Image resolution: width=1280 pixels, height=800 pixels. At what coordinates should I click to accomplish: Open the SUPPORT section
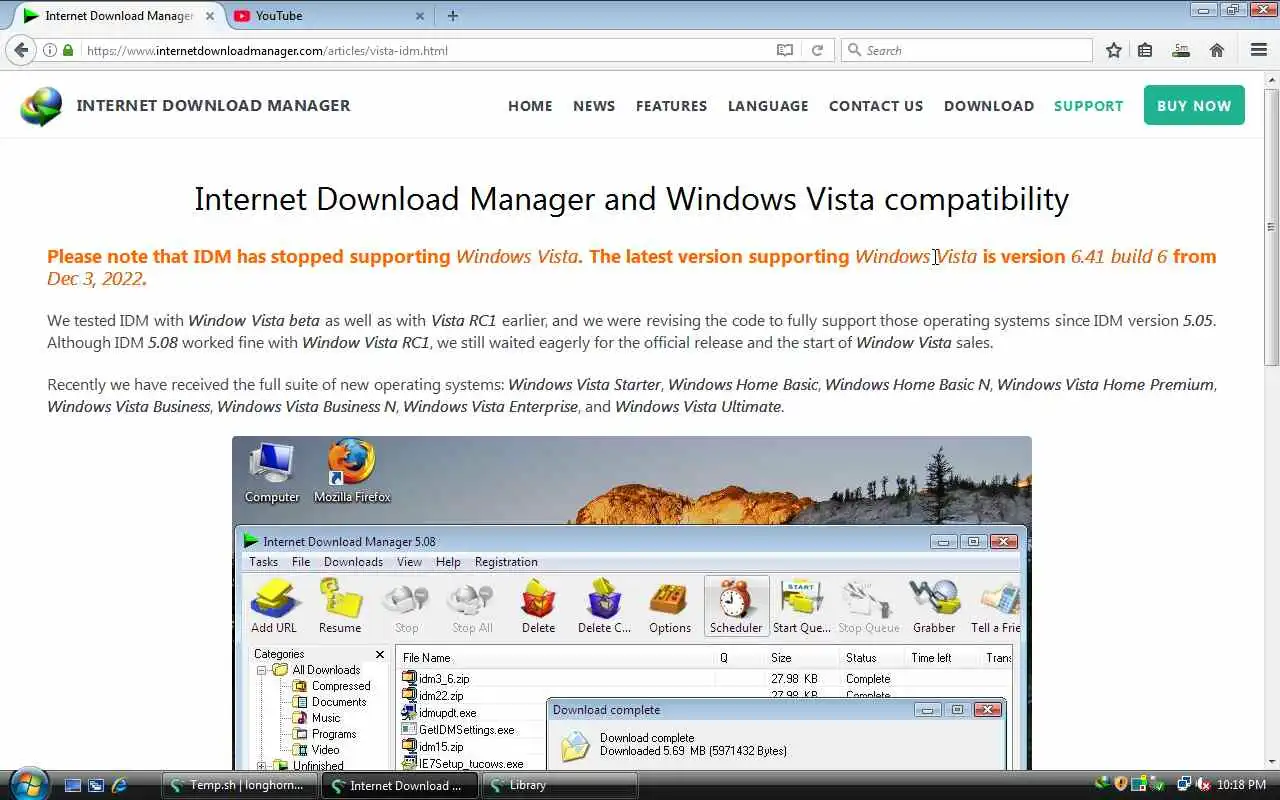(1089, 106)
